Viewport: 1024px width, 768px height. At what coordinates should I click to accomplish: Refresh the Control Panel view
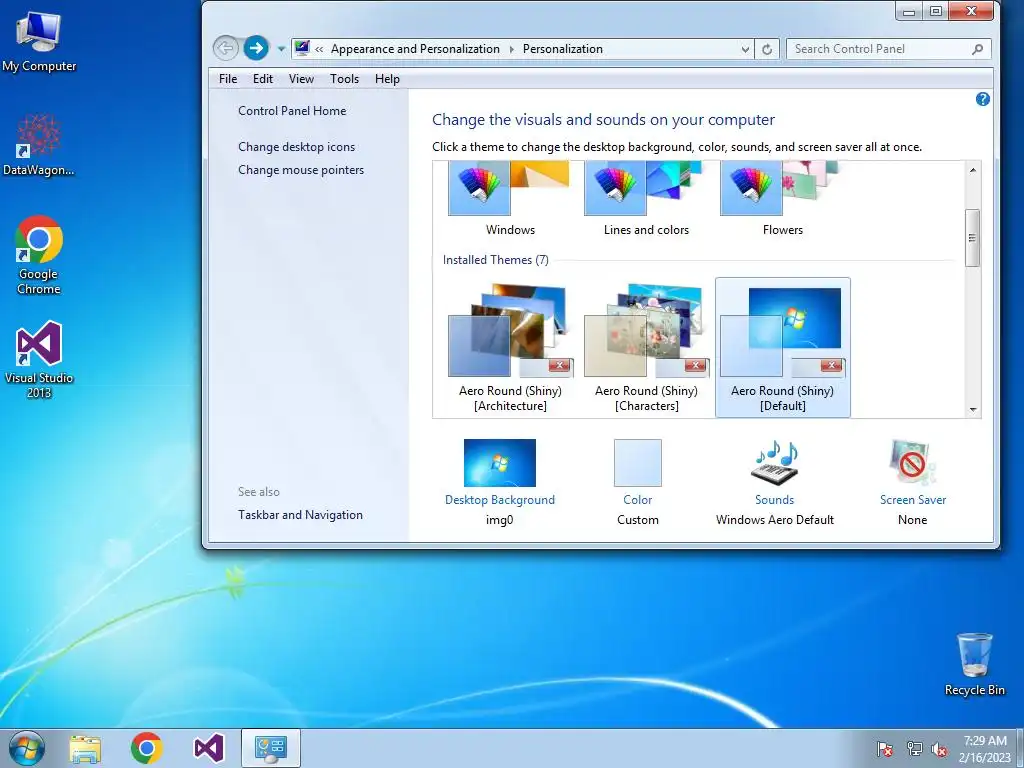pos(767,49)
